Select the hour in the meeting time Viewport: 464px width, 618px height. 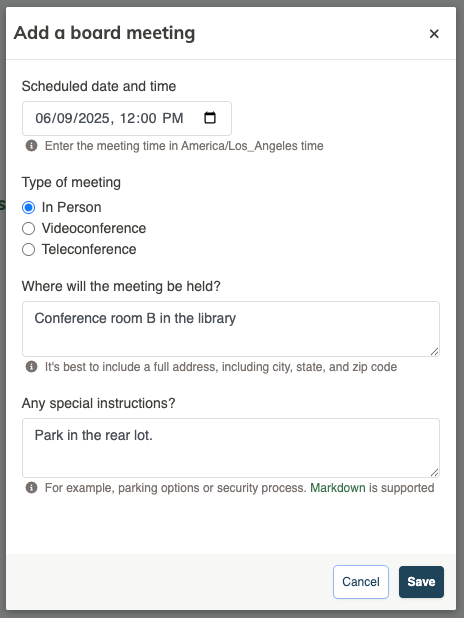pos(127,118)
